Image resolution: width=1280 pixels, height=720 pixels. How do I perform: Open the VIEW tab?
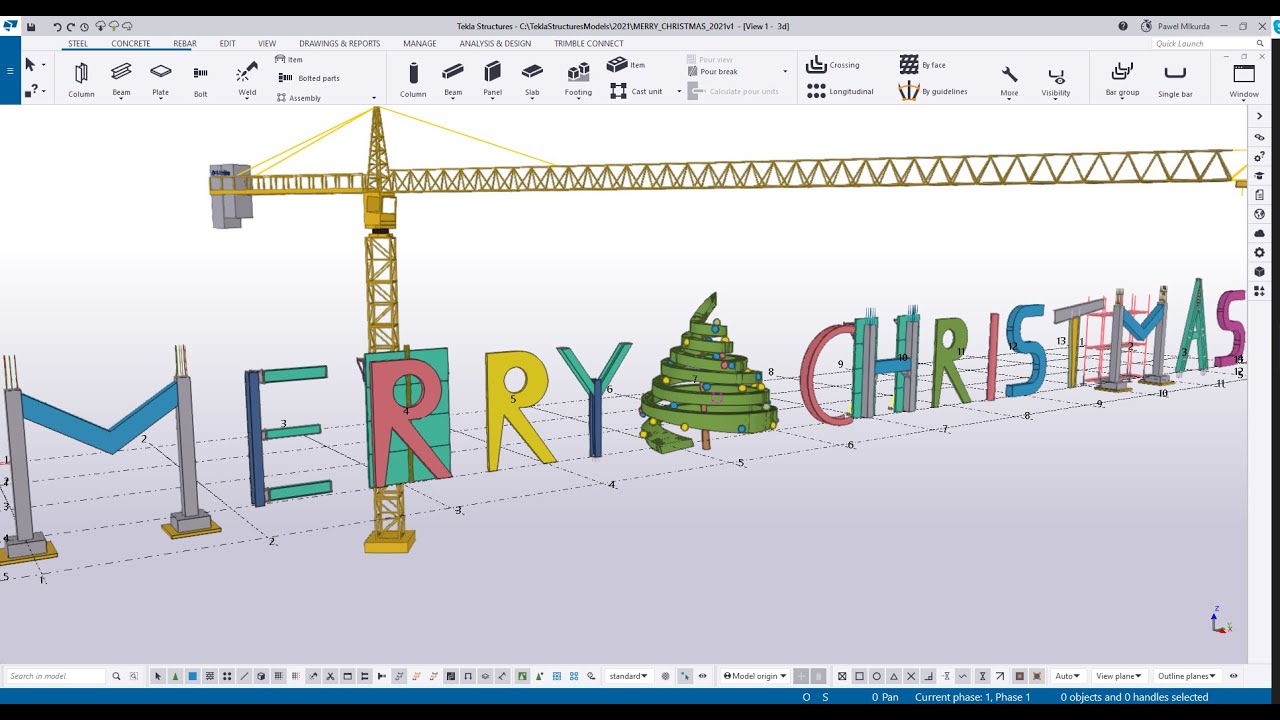[x=267, y=44]
